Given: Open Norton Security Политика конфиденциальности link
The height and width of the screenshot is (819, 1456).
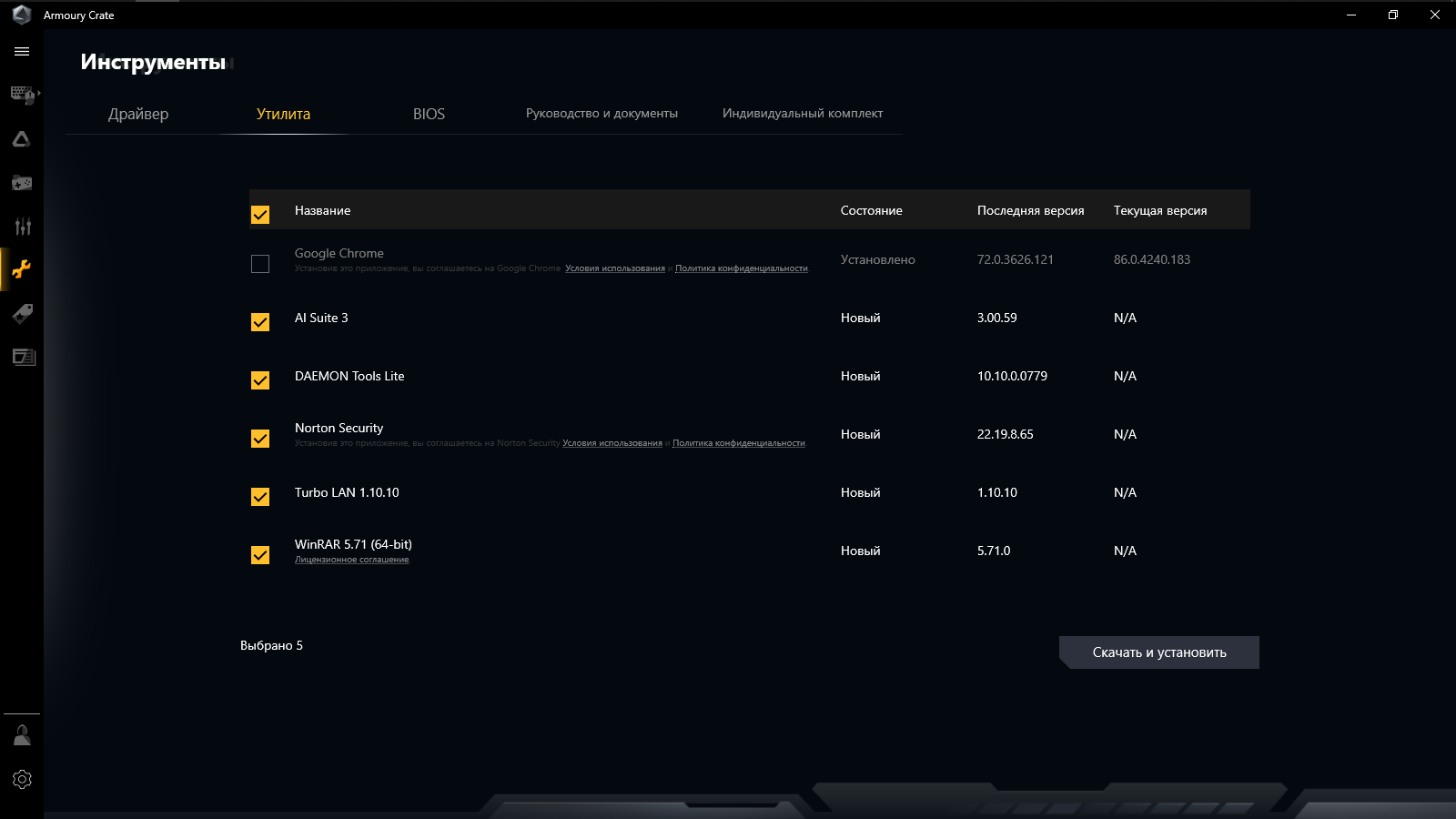Looking at the screenshot, I should (x=739, y=443).
